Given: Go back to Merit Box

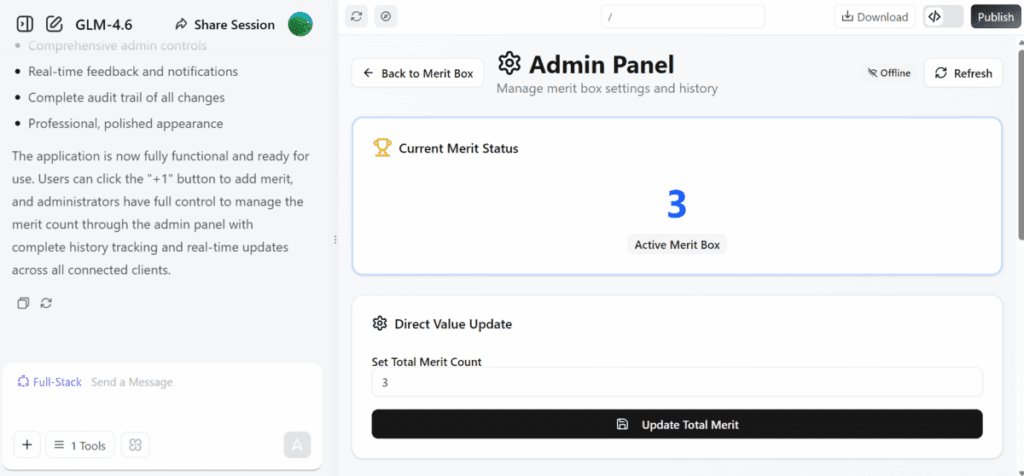Looking at the screenshot, I should click(418, 73).
